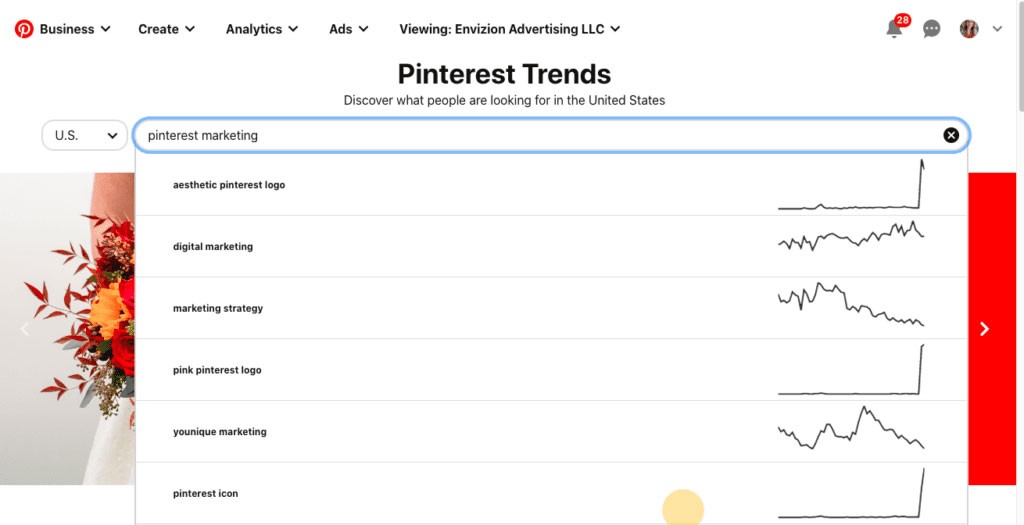The height and width of the screenshot is (525, 1024).
Task: Click inside the trends search field
Action: tap(540, 135)
